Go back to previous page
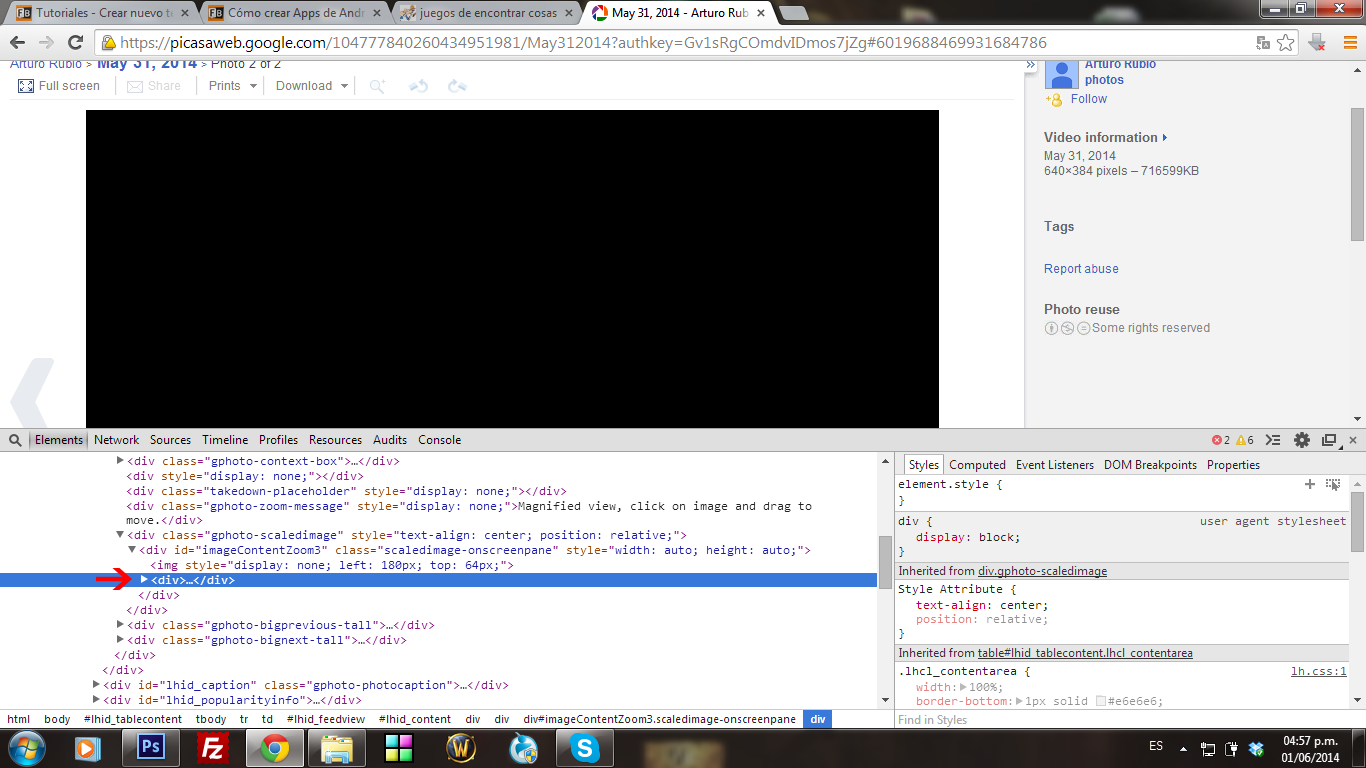The height and width of the screenshot is (768, 1366). click(x=17, y=42)
